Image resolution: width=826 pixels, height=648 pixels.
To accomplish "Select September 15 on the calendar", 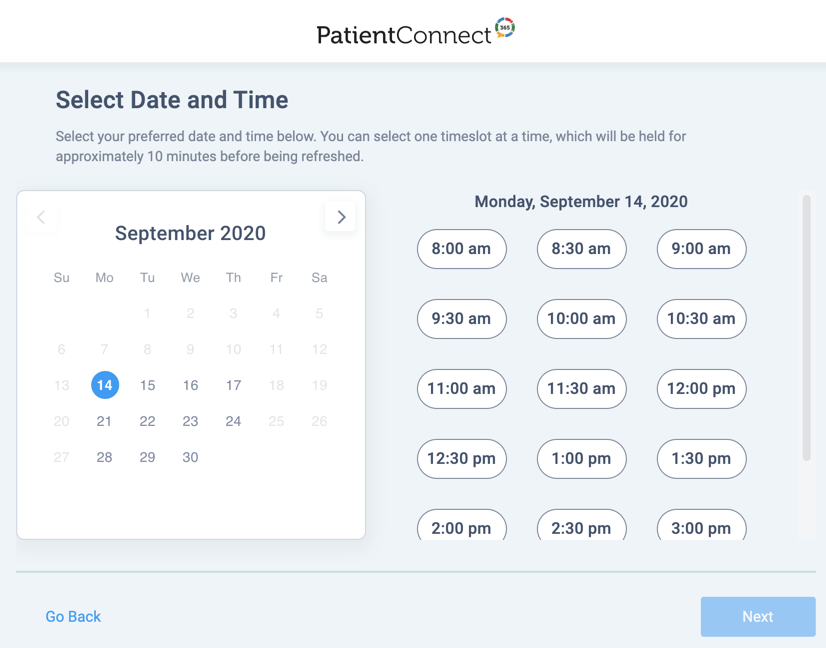I will [x=148, y=385].
